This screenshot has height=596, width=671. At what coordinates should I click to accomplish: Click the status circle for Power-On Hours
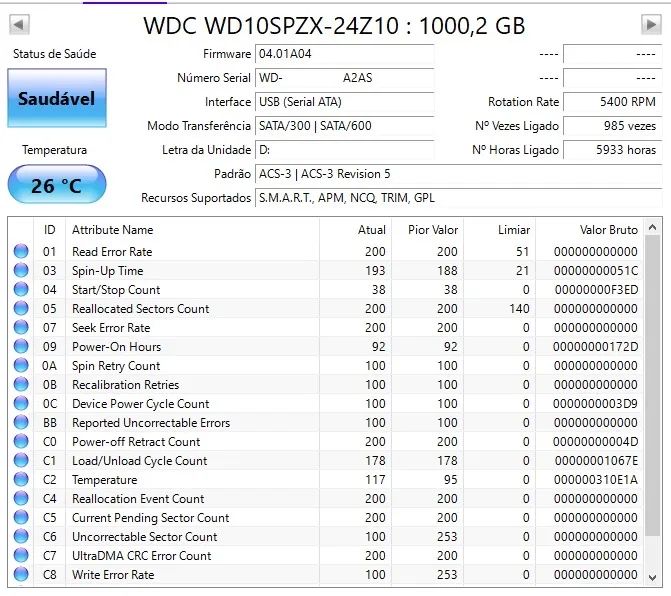[x=21, y=346]
